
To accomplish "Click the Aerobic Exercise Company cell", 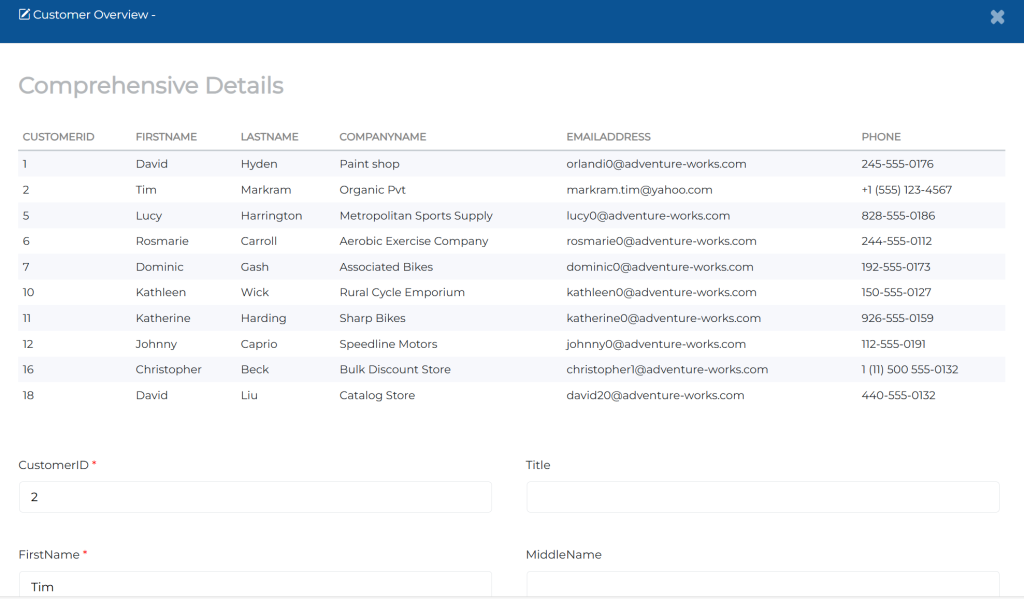I will [x=413, y=241].
